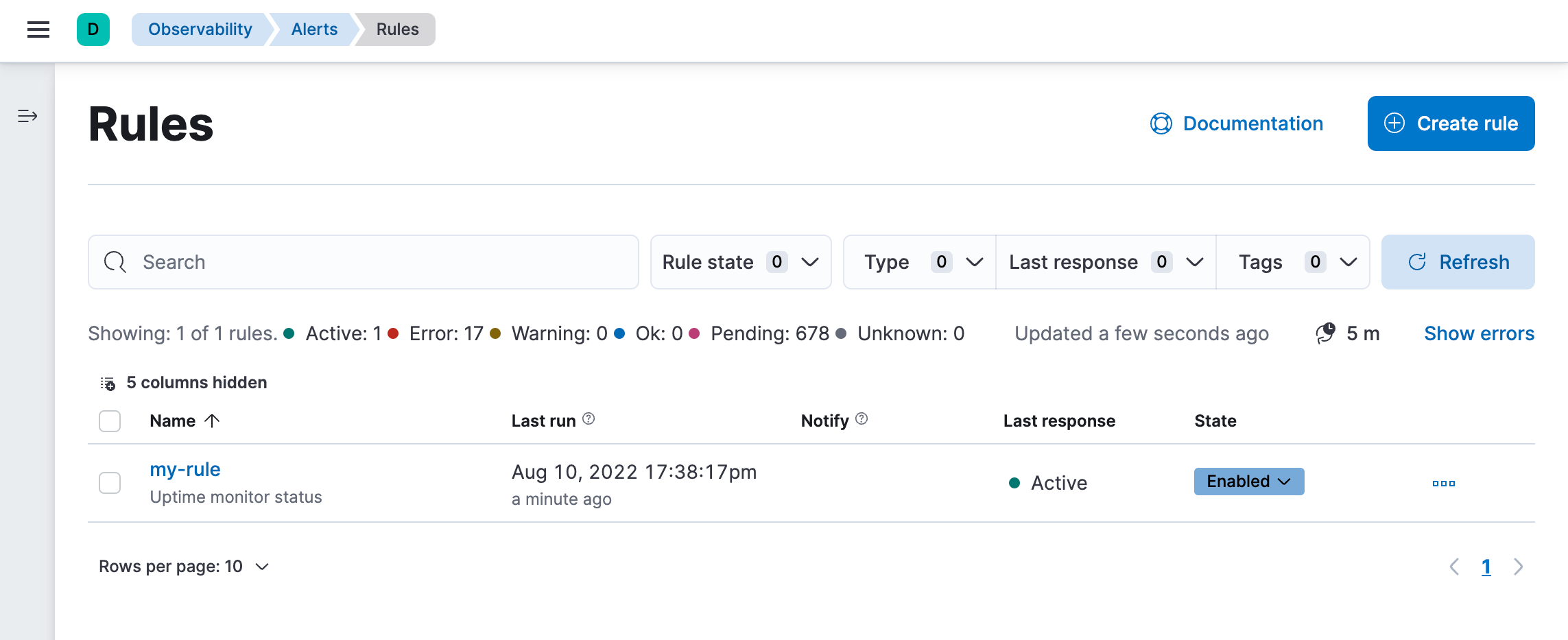The image size is (1568, 640).
Task: Click the green D space avatar
Action: tap(93, 29)
